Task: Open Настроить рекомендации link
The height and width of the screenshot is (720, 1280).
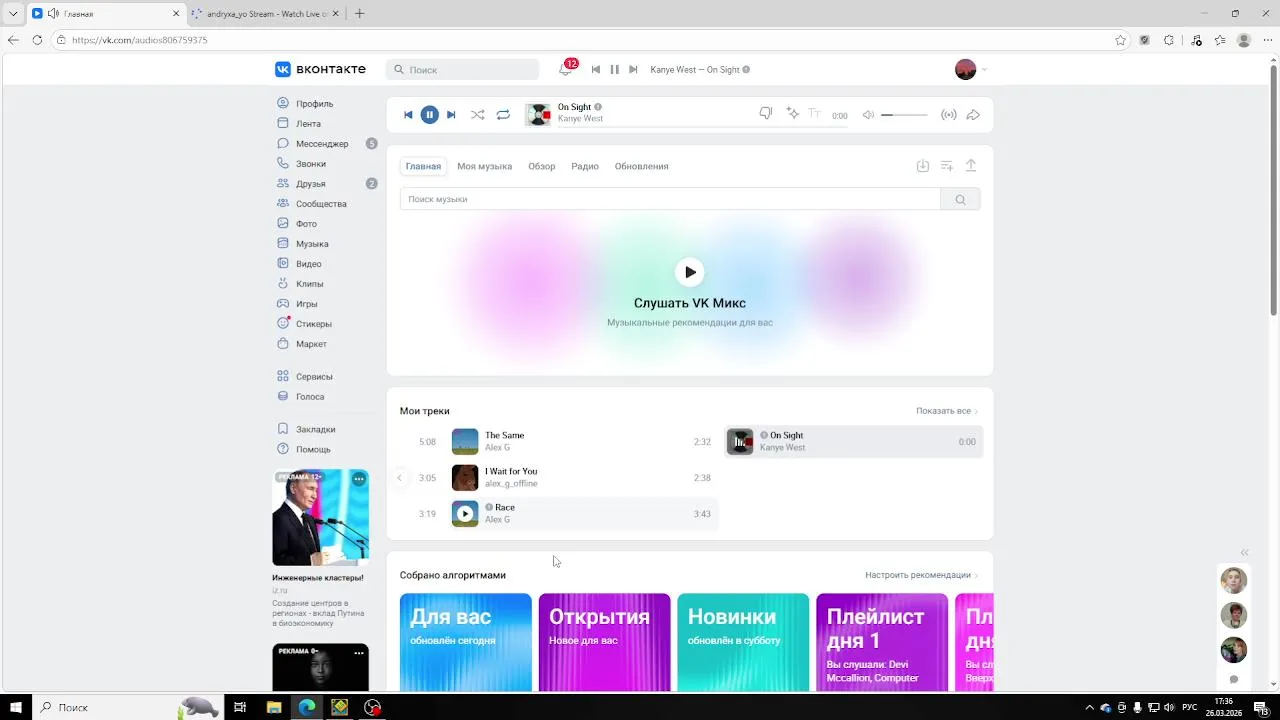Action: coord(922,575)
